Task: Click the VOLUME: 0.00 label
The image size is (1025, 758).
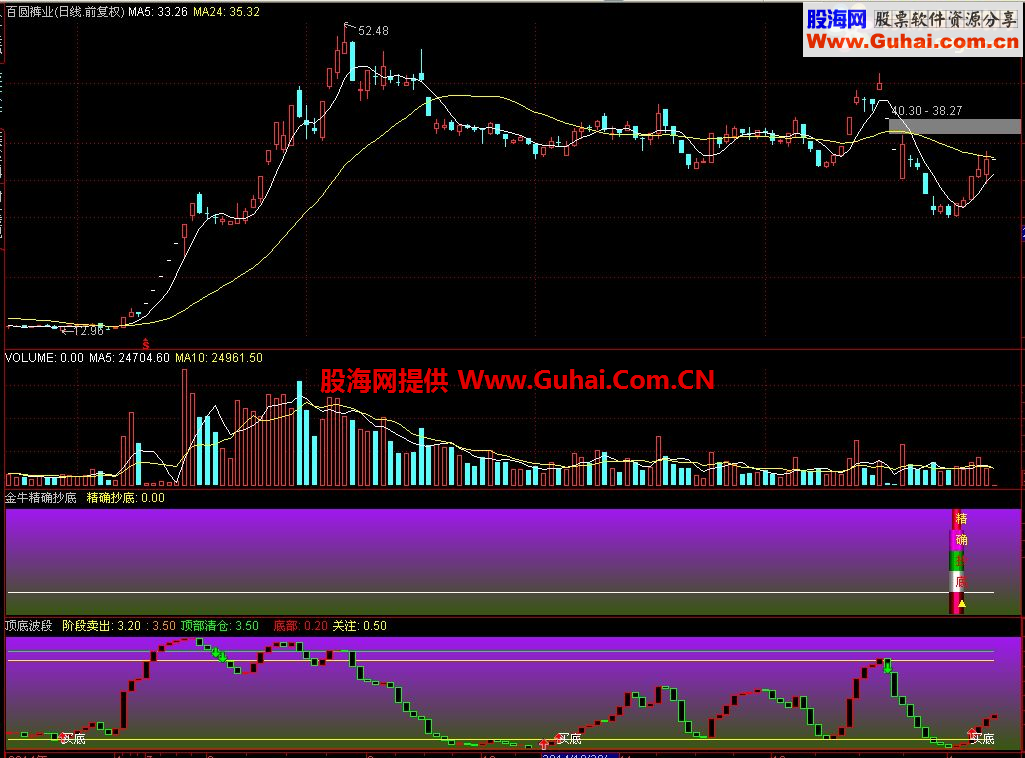Action: tap(44, 358)
